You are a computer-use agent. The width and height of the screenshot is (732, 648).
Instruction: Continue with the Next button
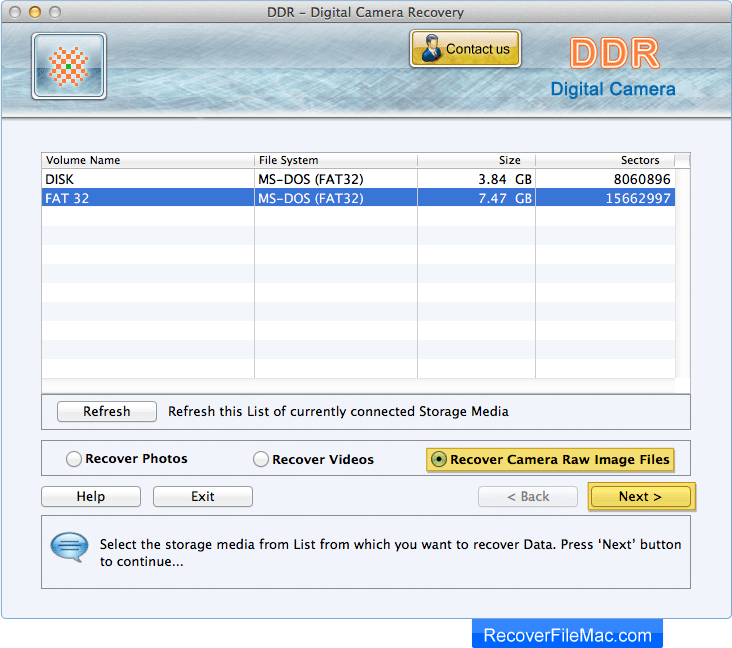click(x=641, y=496)
